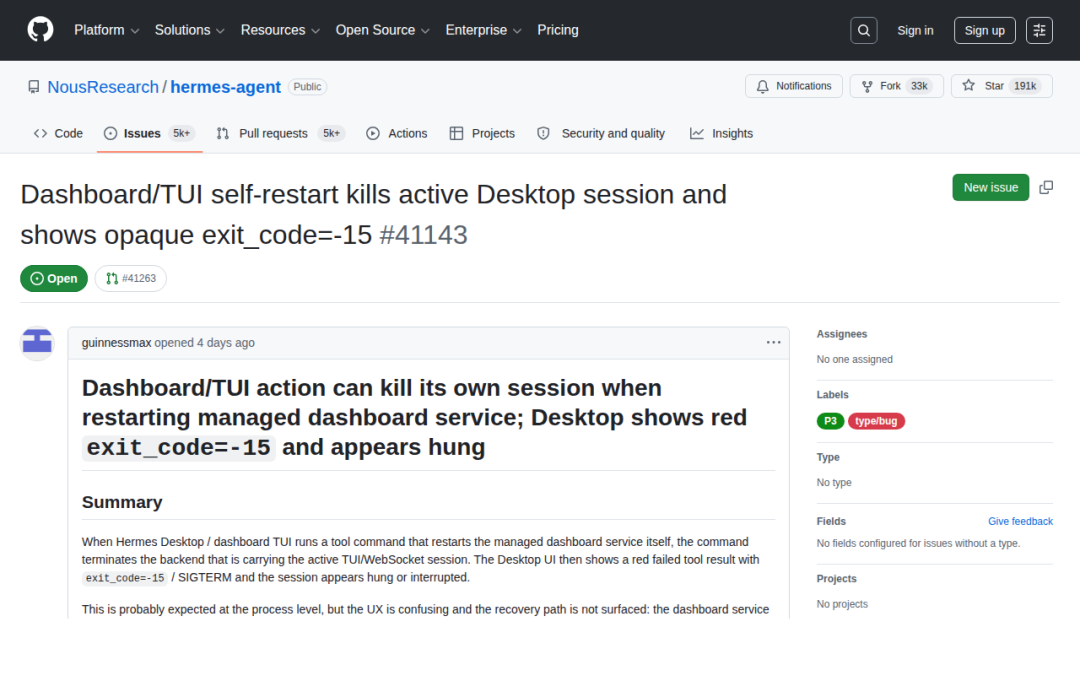Click the Assignees heading

pyautogui.click(x=842, y=334)
